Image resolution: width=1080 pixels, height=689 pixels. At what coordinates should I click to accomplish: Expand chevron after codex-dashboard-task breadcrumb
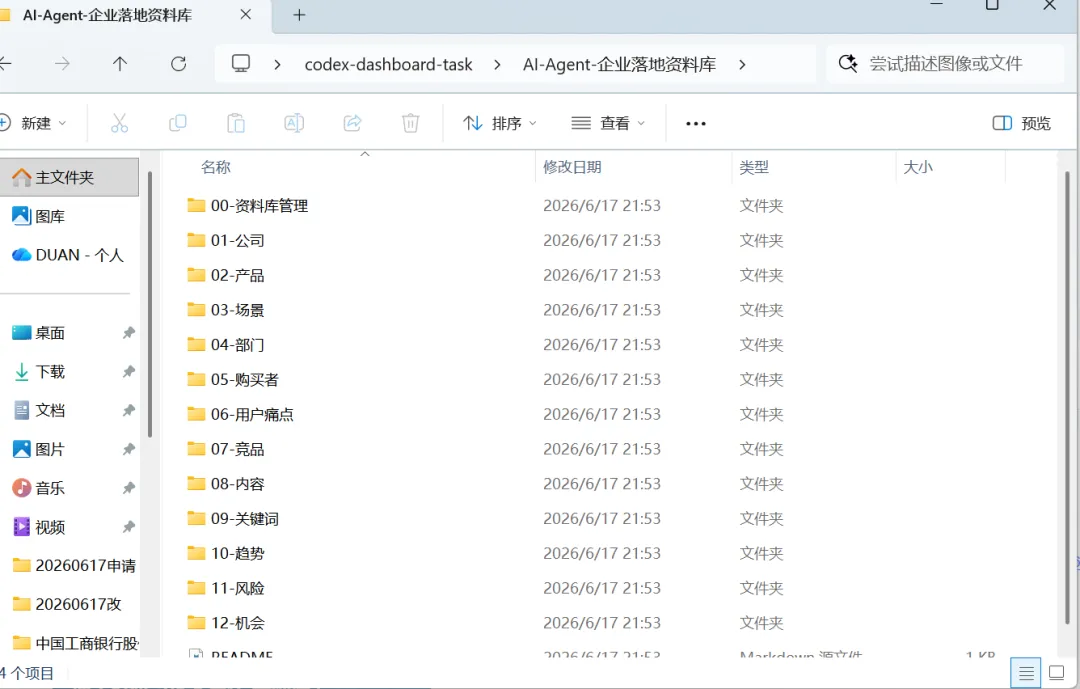point(497,64)
